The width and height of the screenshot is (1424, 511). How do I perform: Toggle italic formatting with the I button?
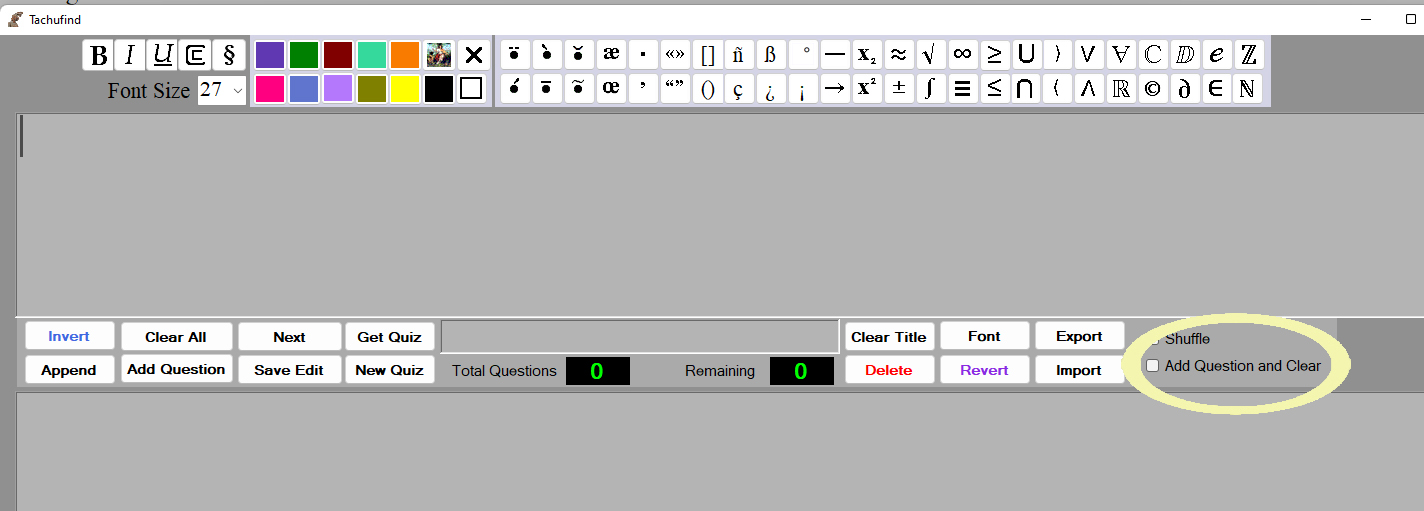click(x=130, y=55)
